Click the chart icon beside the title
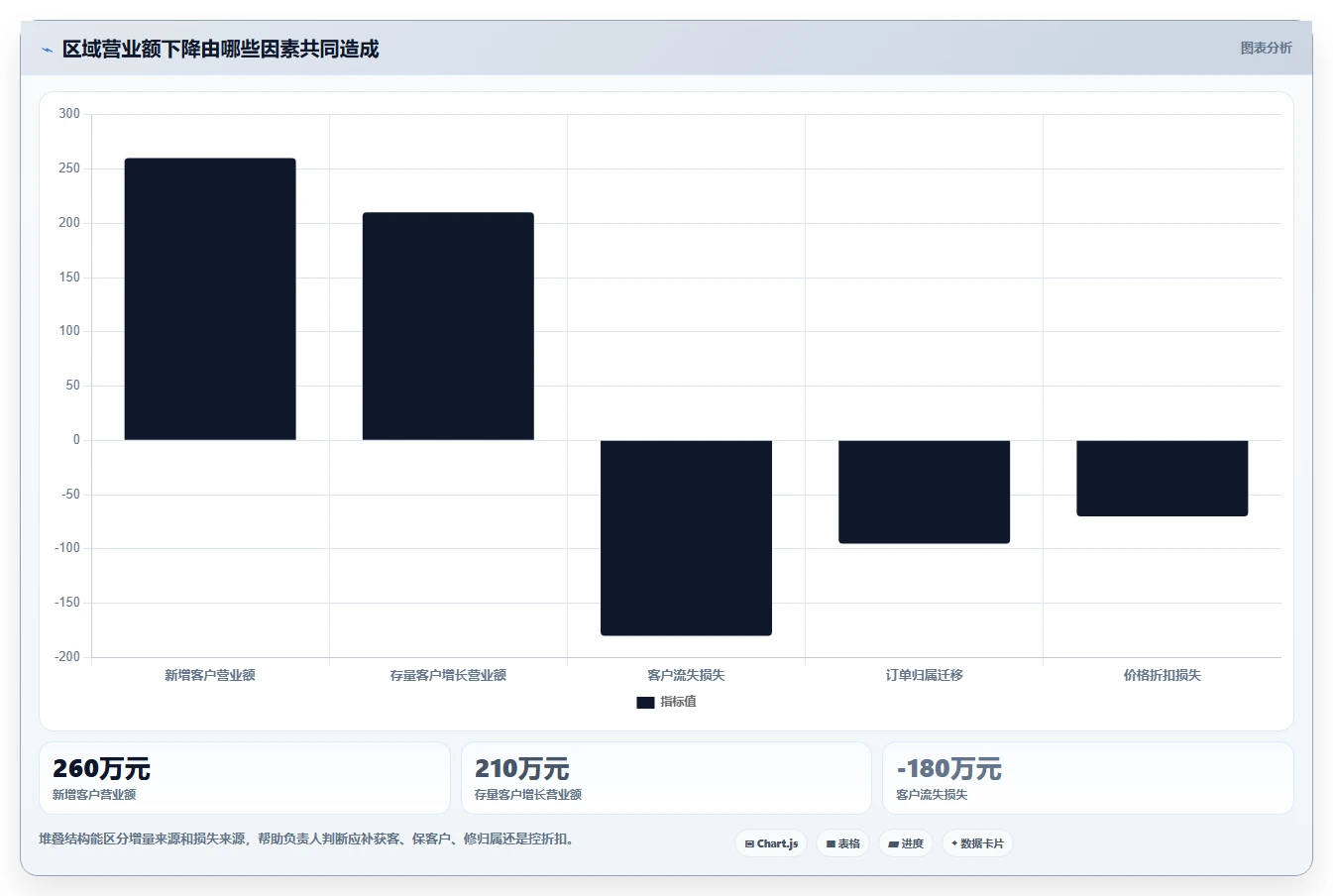The height and width of the screenshot is (896, 1333). pyautogui.click(x=47, y=50)
